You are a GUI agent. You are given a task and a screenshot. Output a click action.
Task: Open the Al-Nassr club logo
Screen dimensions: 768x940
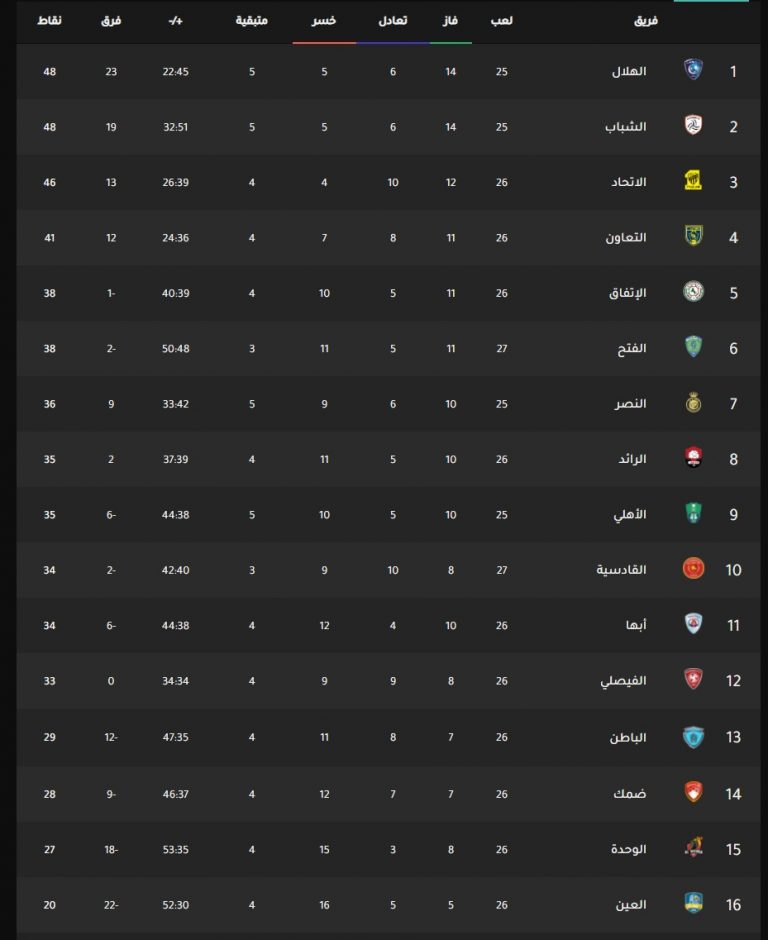694,402
